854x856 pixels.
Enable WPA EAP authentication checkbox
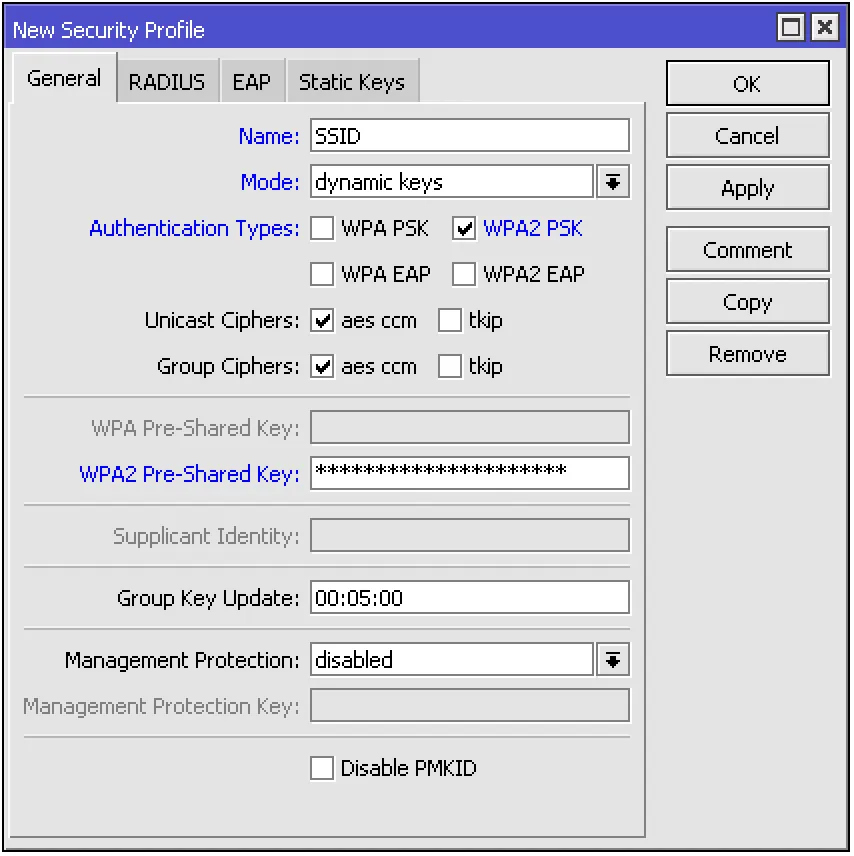pos(322,274)
